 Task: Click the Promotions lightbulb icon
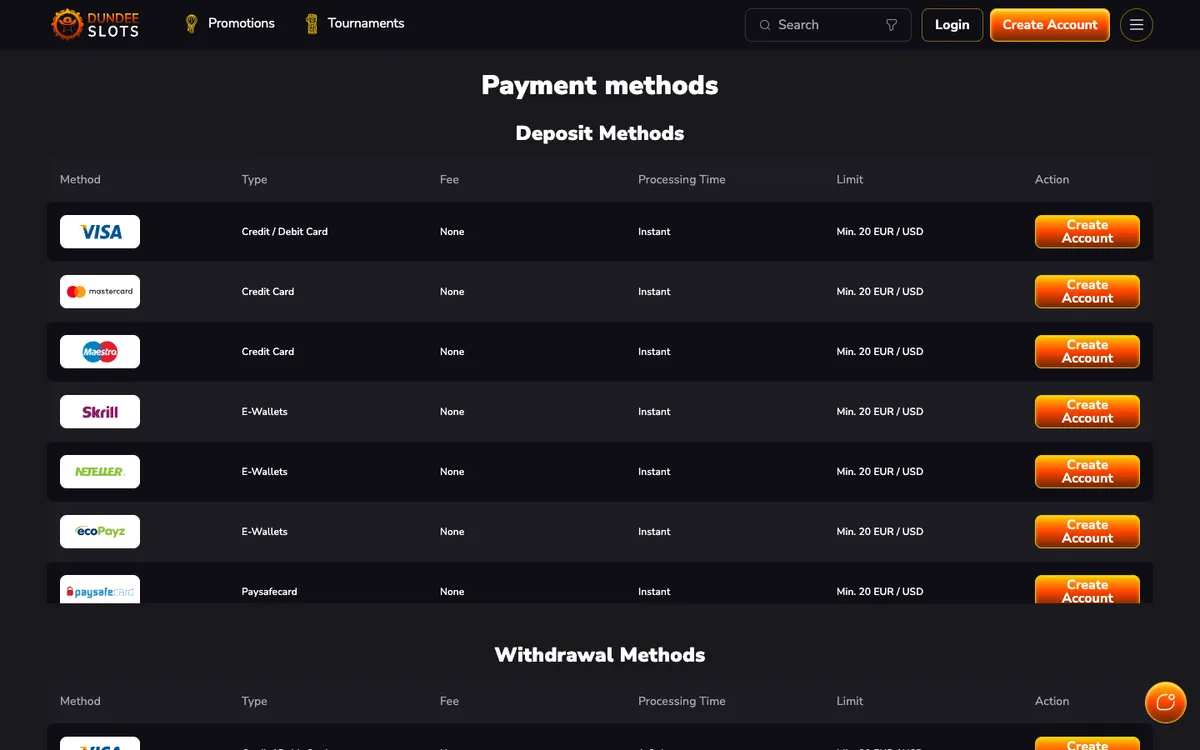pos(191,24)
